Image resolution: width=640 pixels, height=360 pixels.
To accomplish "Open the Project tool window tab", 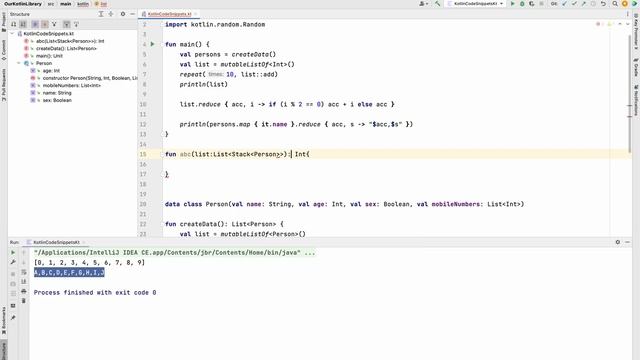I will pos(4,22).
